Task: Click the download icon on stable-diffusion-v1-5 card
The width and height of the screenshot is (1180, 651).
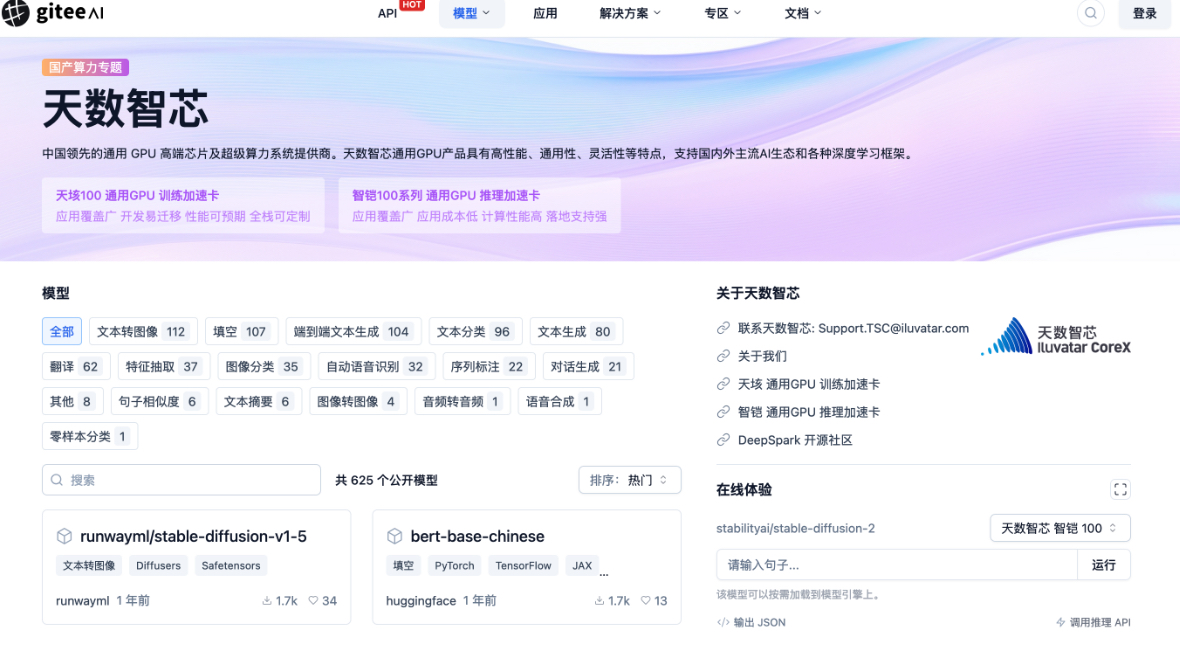Action: point(266,601)
